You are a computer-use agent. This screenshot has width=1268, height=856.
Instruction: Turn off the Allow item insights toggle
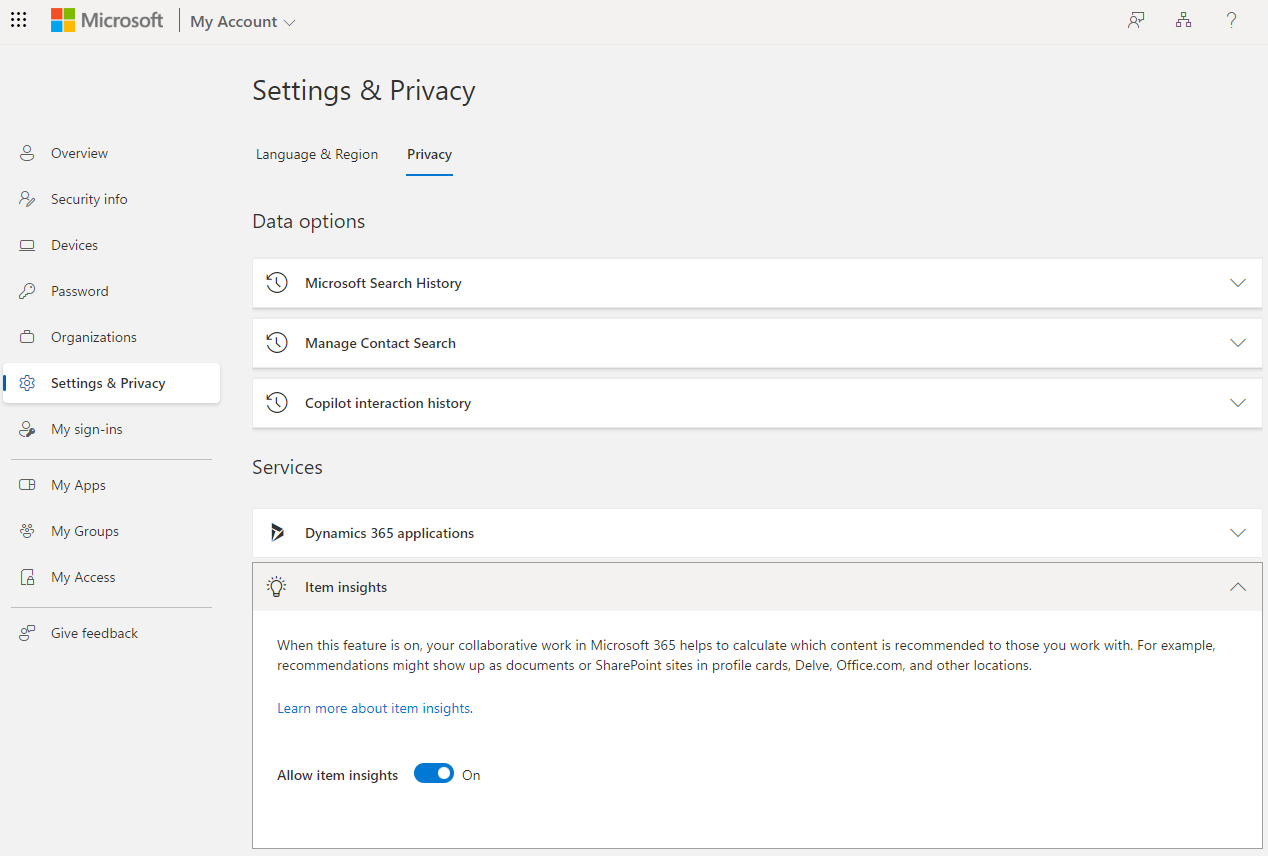coord(433,773)
